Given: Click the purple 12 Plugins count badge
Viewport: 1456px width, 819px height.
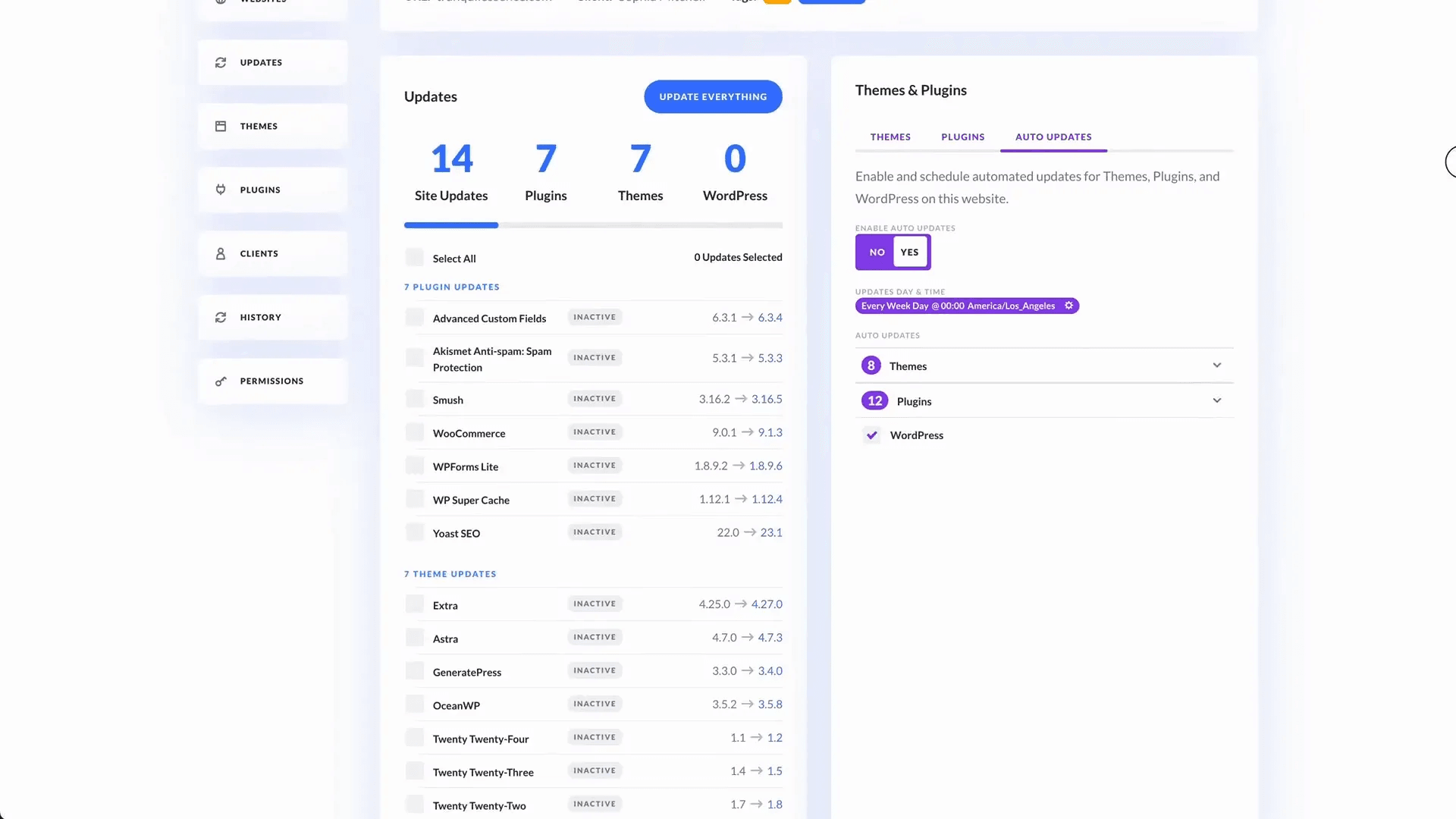Looking at the screenshot, I should 874,401.
